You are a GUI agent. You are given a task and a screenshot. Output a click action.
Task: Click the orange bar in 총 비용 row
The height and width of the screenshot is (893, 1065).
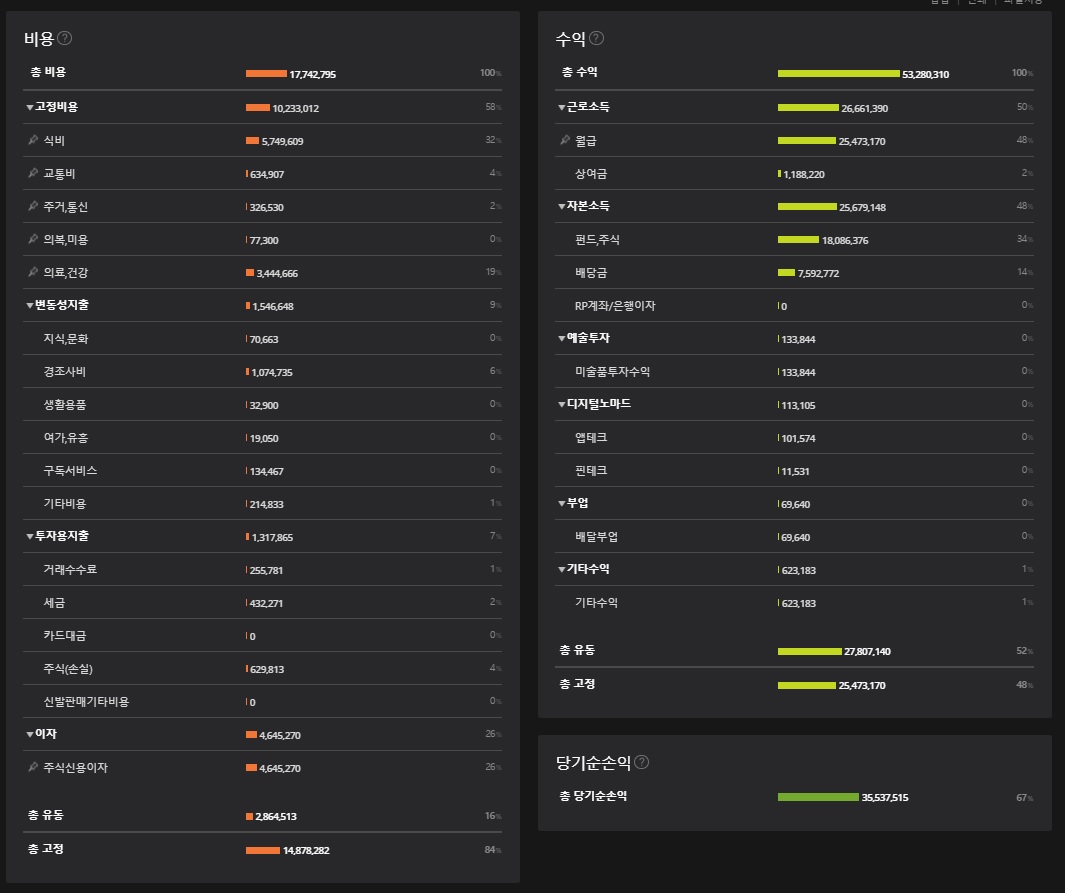tap(266, 73)
